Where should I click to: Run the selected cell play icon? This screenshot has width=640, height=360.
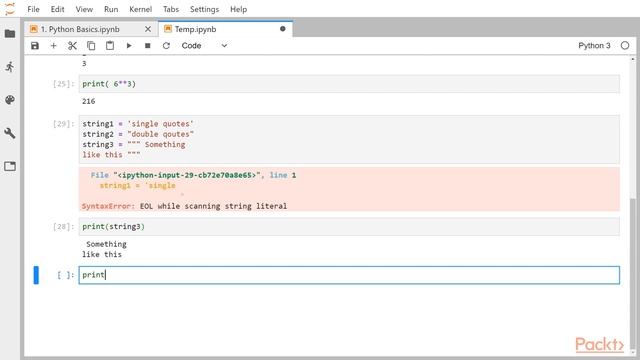pos(129,46)
